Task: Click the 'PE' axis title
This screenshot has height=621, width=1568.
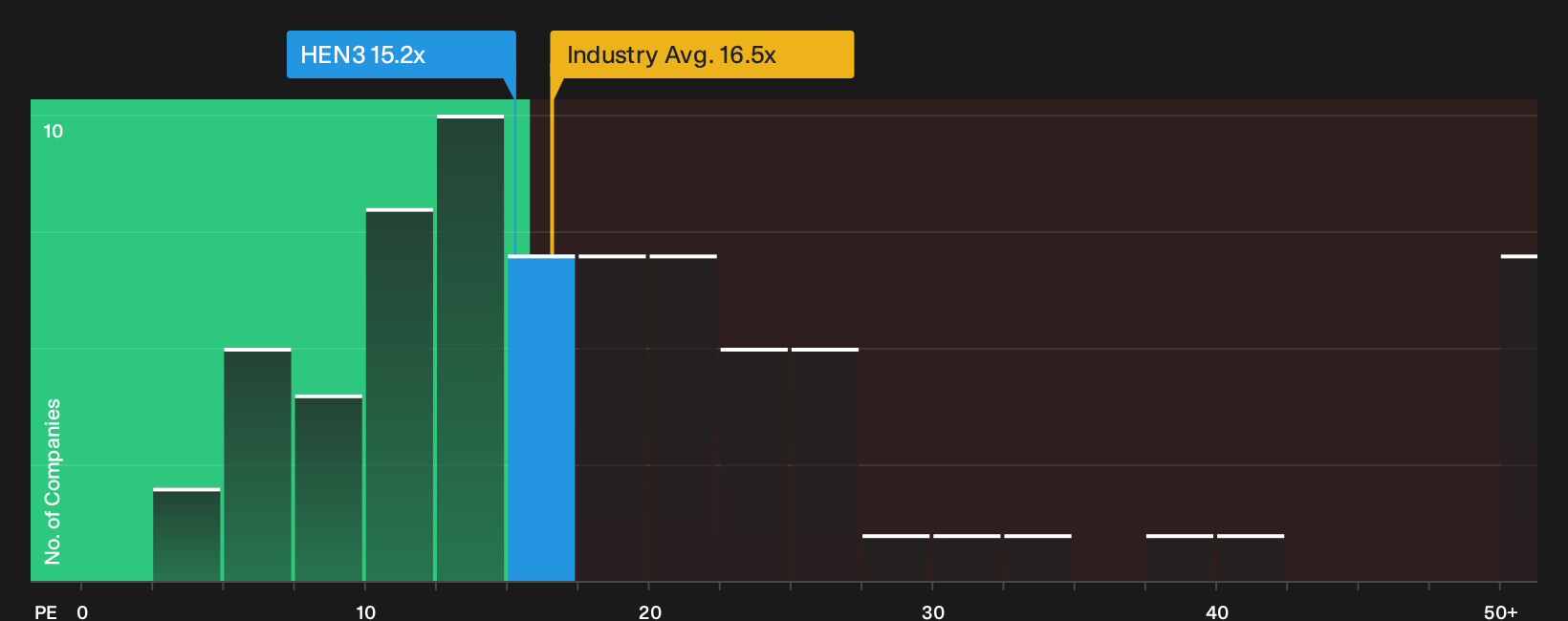Action: pos(46,611)
